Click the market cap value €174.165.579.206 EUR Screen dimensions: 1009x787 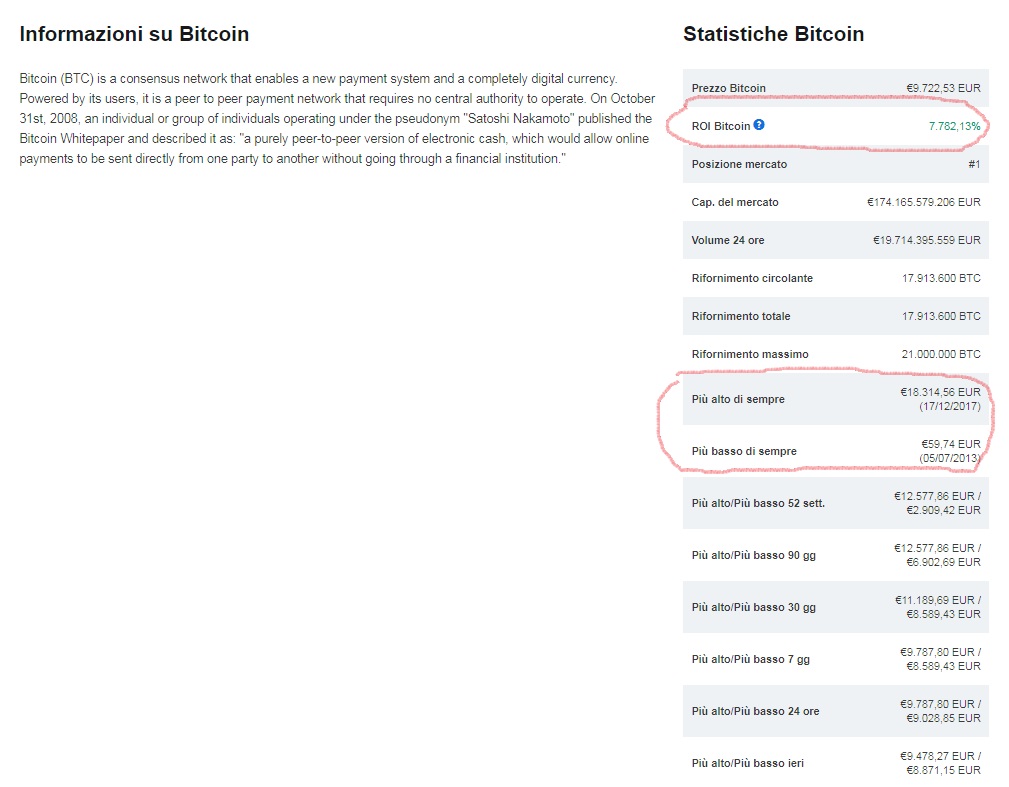(x=923, y=202)
